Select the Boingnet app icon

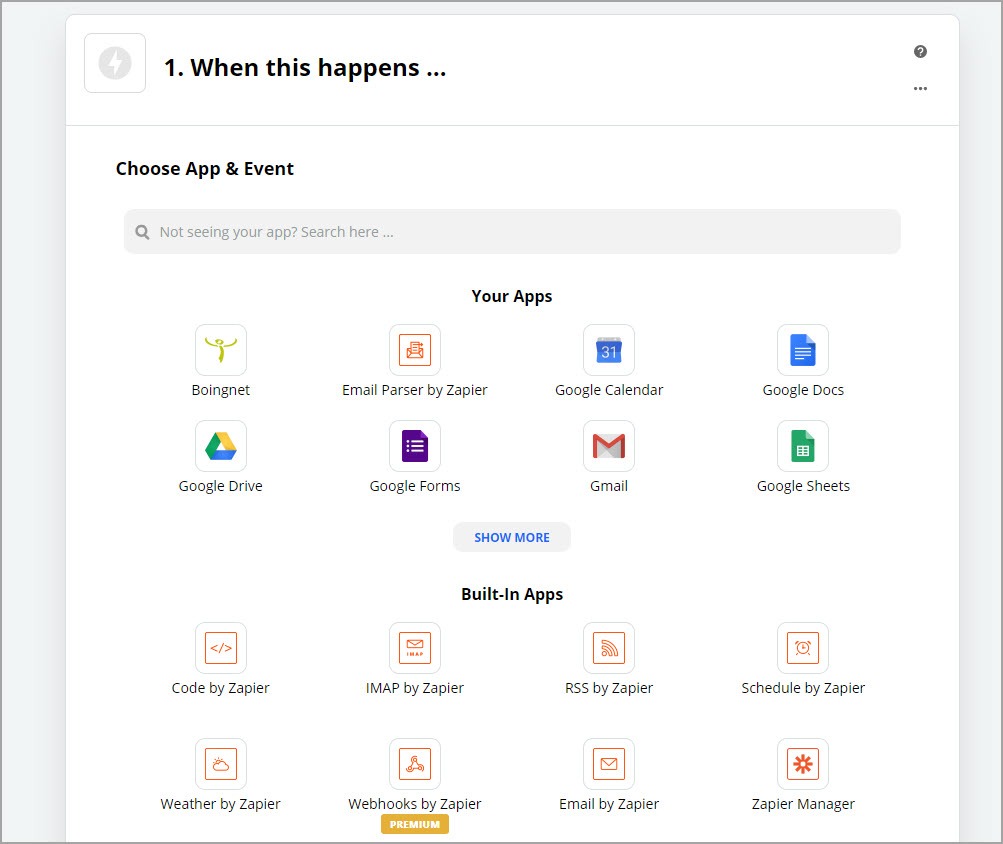click(221, 350)
